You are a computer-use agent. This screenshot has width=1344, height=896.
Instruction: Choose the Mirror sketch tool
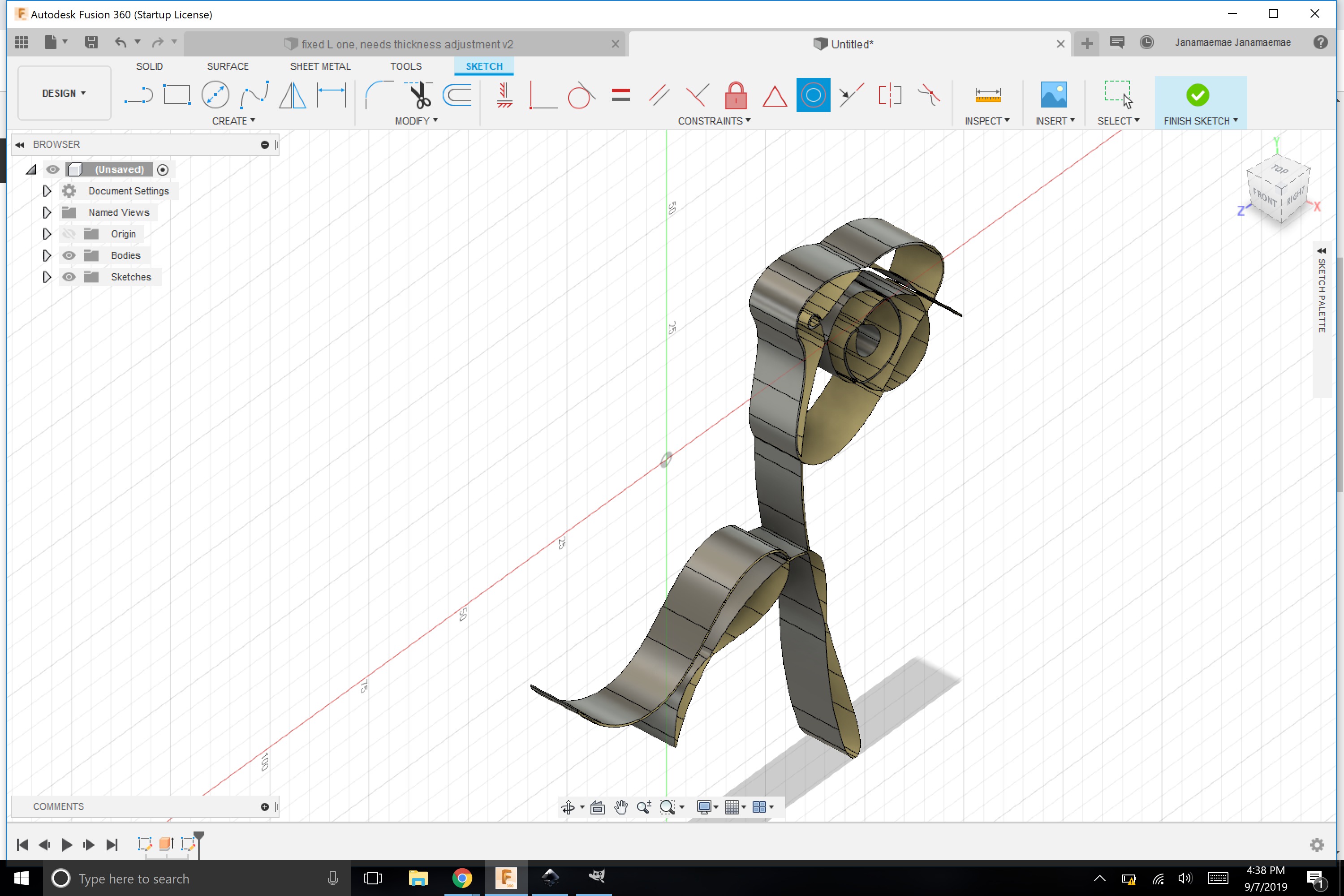click(292, 95)
